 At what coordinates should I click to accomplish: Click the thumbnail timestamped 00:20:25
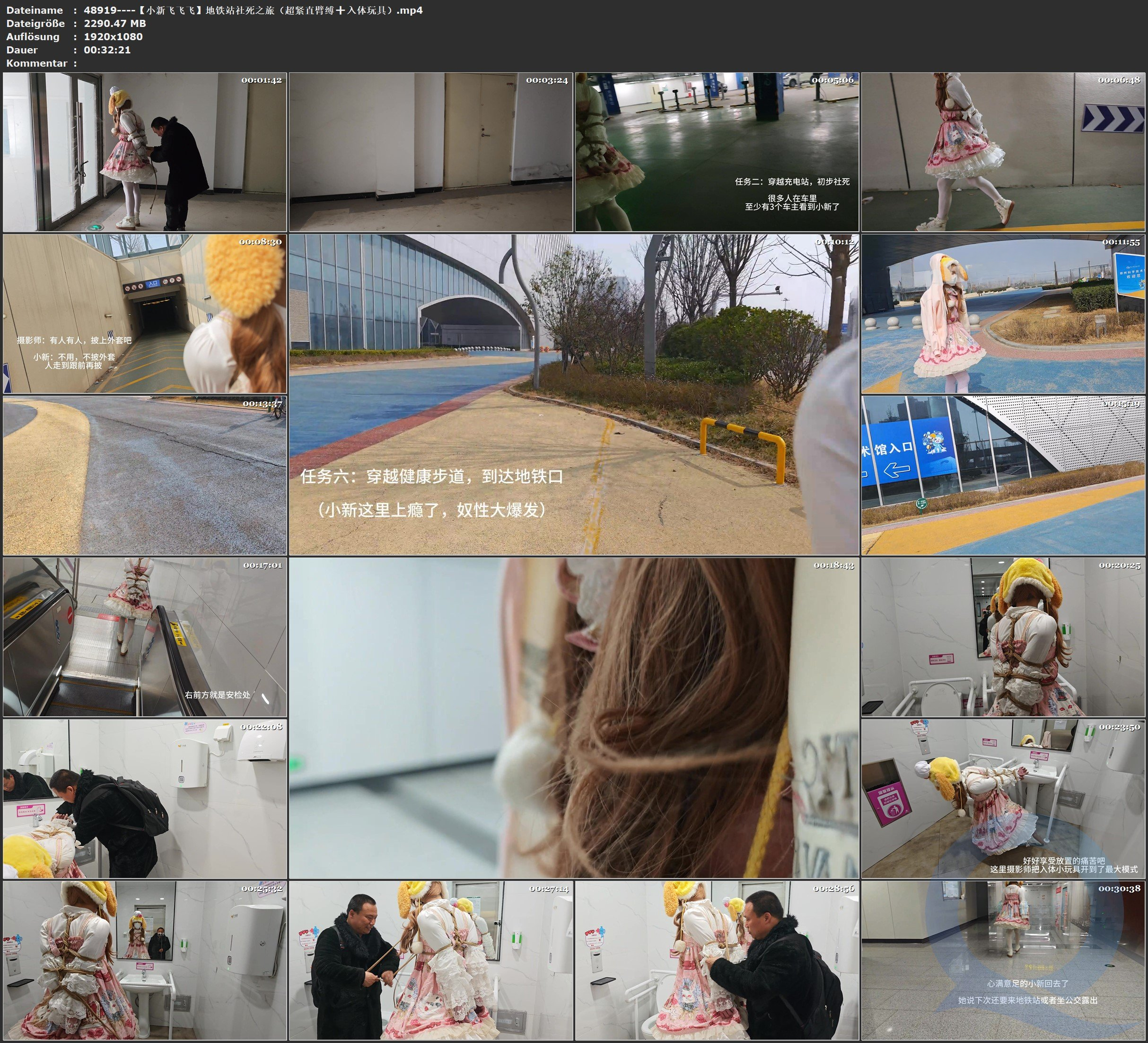click(1003, 637)
